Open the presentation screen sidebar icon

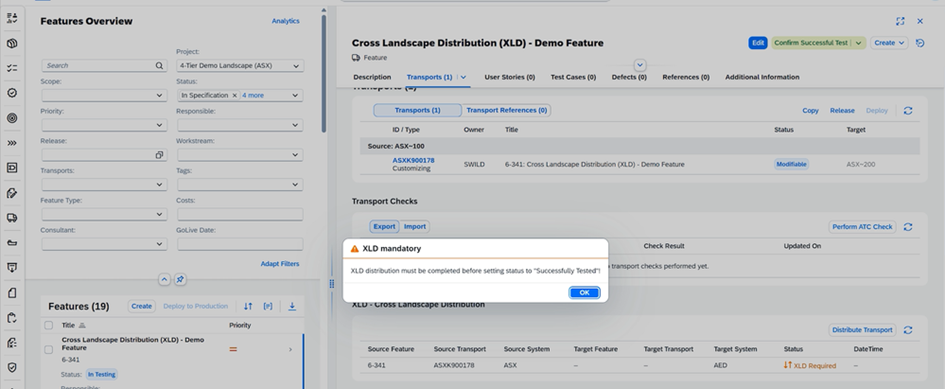coord(12,267)
